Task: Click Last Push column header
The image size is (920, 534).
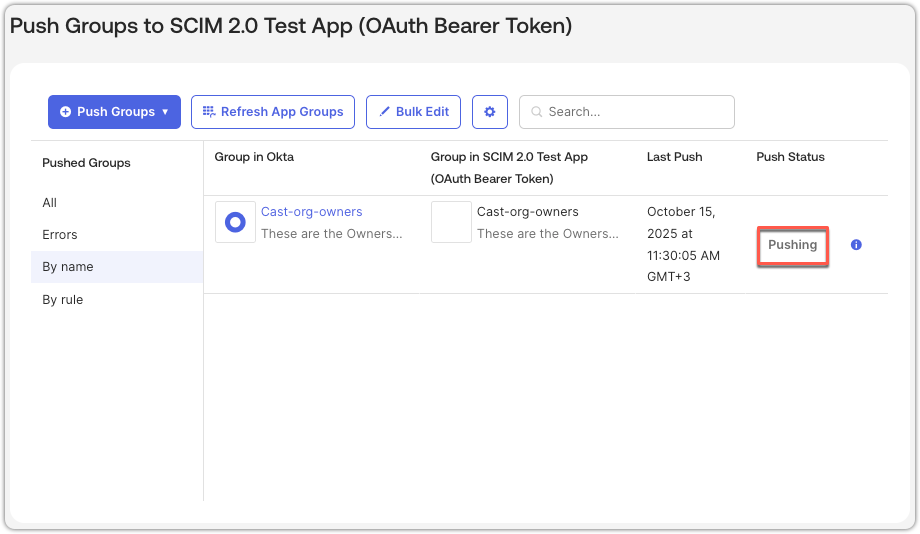Action: coord(674,157)
